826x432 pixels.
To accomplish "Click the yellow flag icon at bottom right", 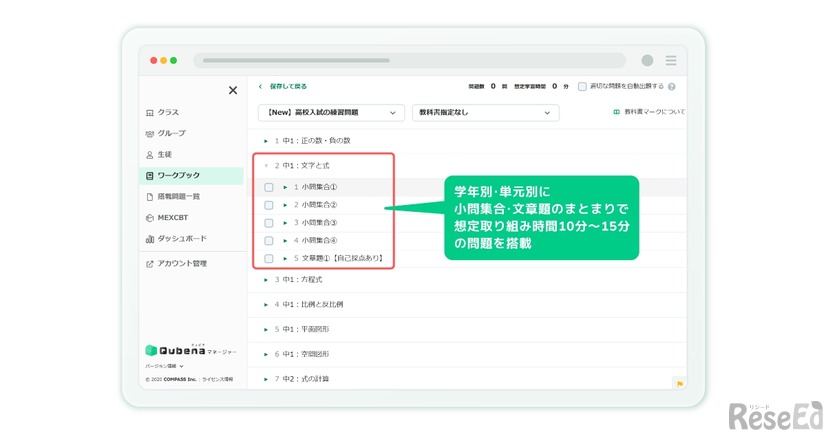I will pos(680,383).
